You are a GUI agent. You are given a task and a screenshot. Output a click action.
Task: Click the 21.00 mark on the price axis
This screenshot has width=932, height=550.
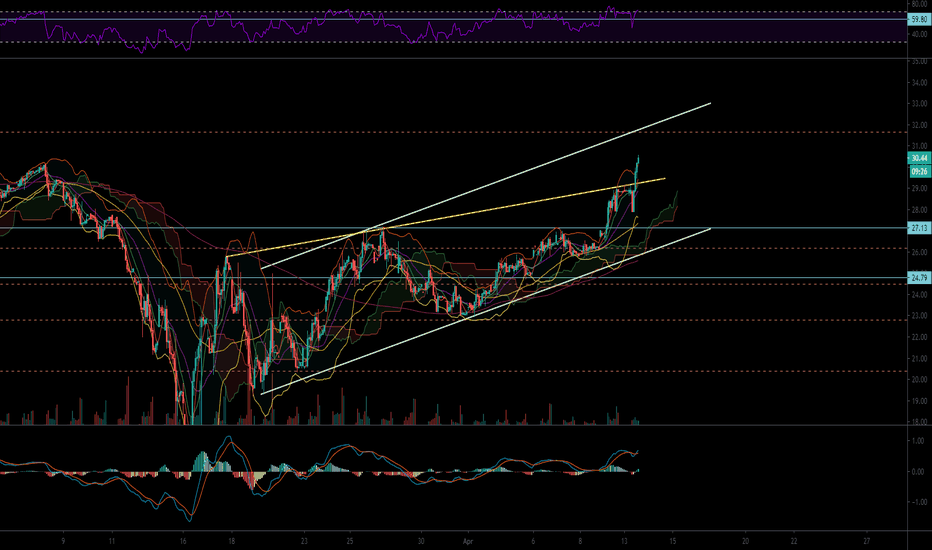tap(919, 359)
